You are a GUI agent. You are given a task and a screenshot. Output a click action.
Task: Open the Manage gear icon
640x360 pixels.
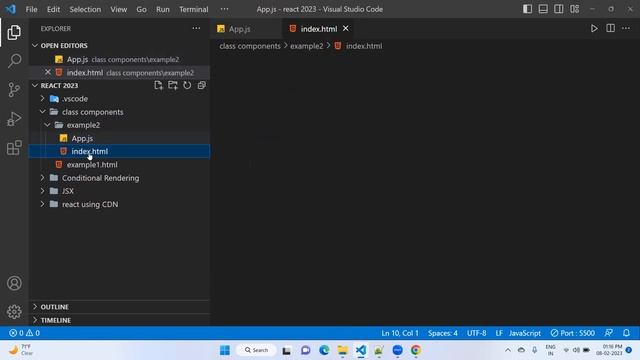pos(14,312)
